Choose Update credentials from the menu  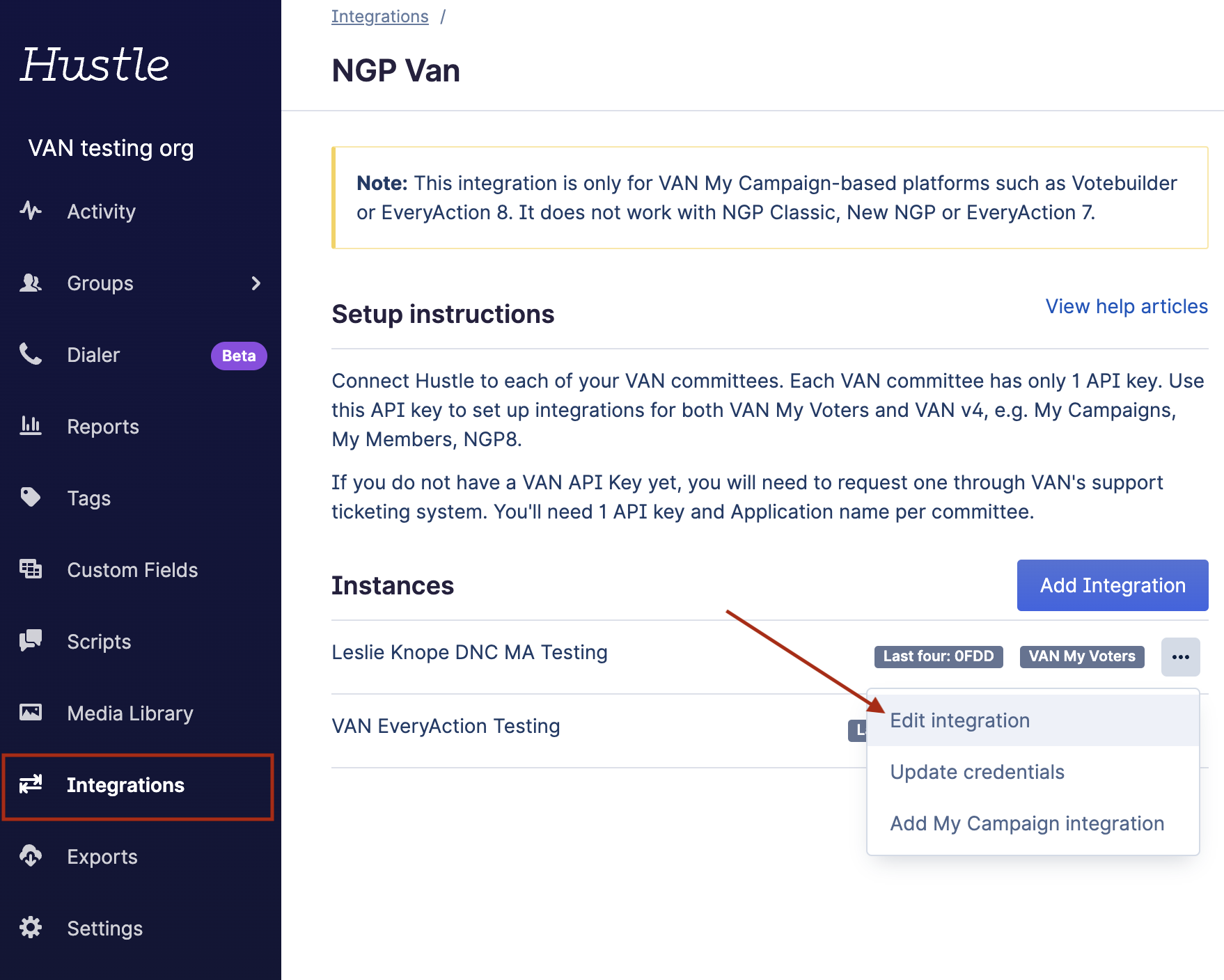(1033, 772)
